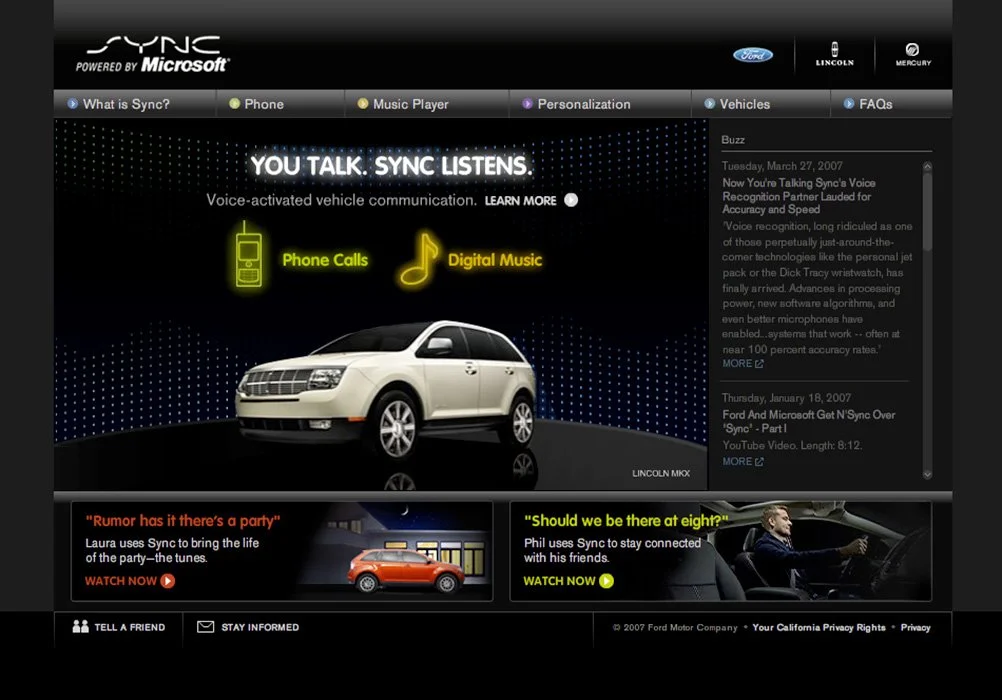Open Ford And Microsoft Get N'Sync headline

(808, 422)
